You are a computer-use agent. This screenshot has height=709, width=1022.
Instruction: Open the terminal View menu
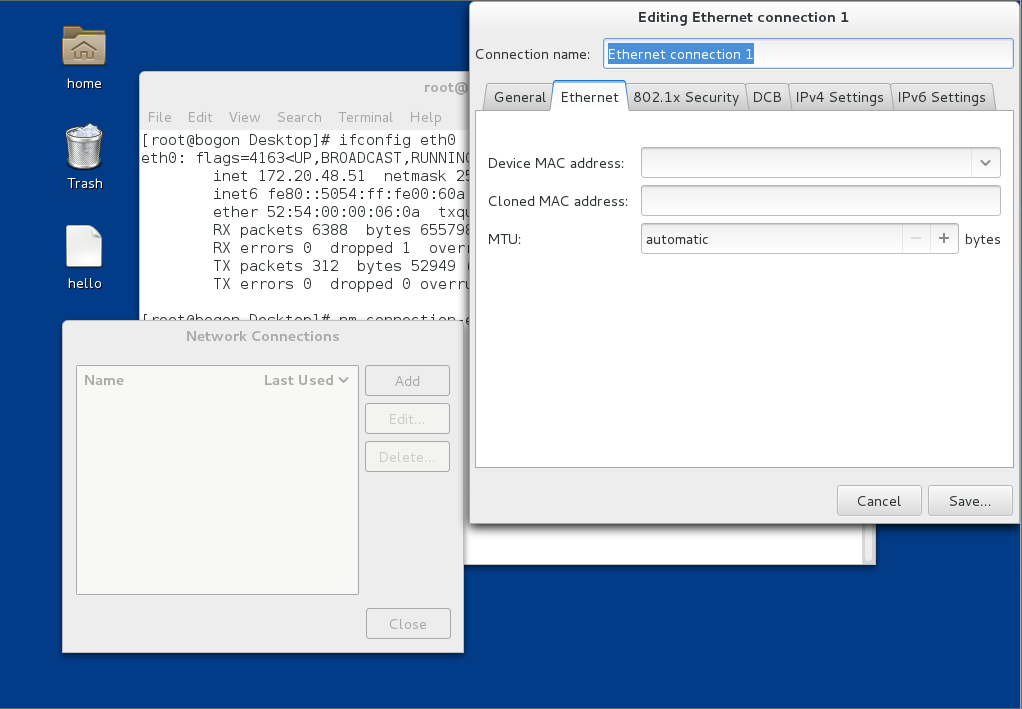pyautogui.click(x=244, y=117)
